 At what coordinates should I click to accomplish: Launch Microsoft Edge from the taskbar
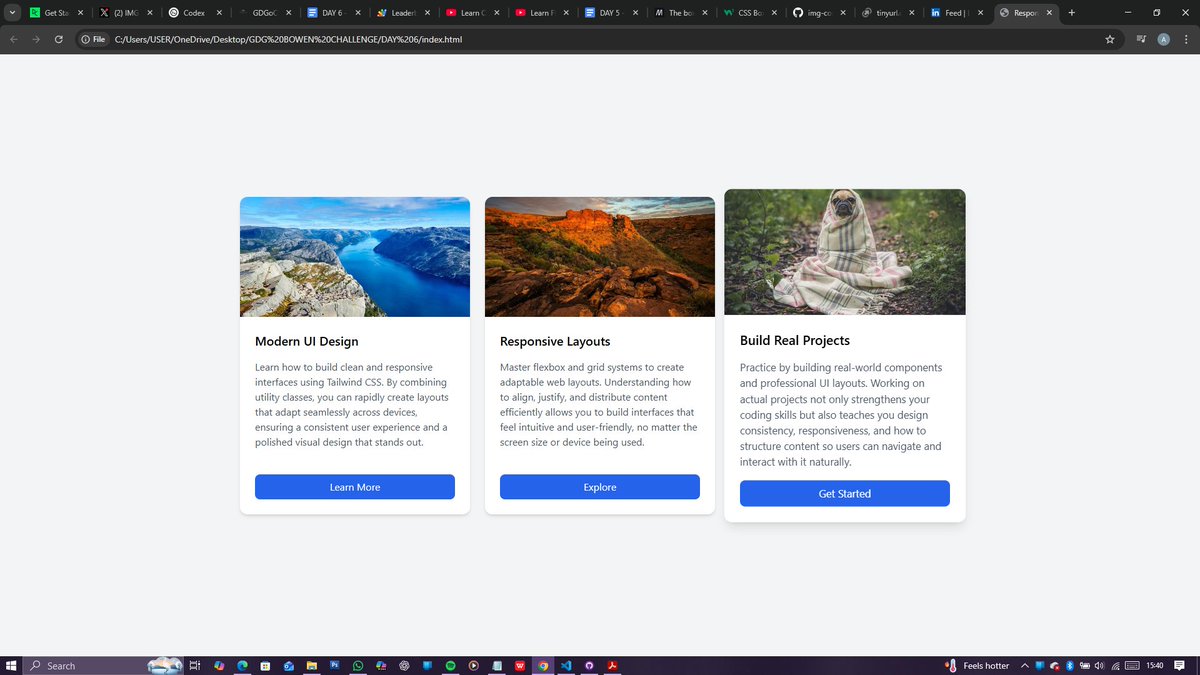(x=242, y=665)
